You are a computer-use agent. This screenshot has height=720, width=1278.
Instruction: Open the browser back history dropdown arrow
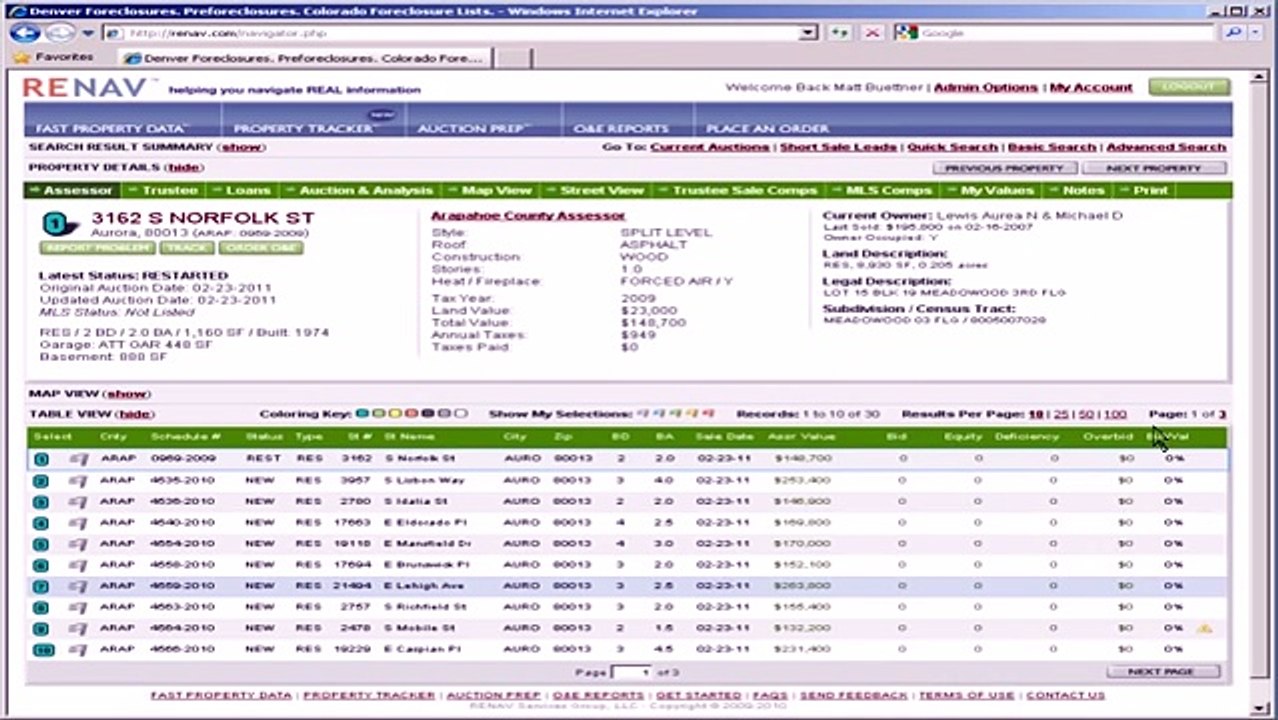coord(88,33)
